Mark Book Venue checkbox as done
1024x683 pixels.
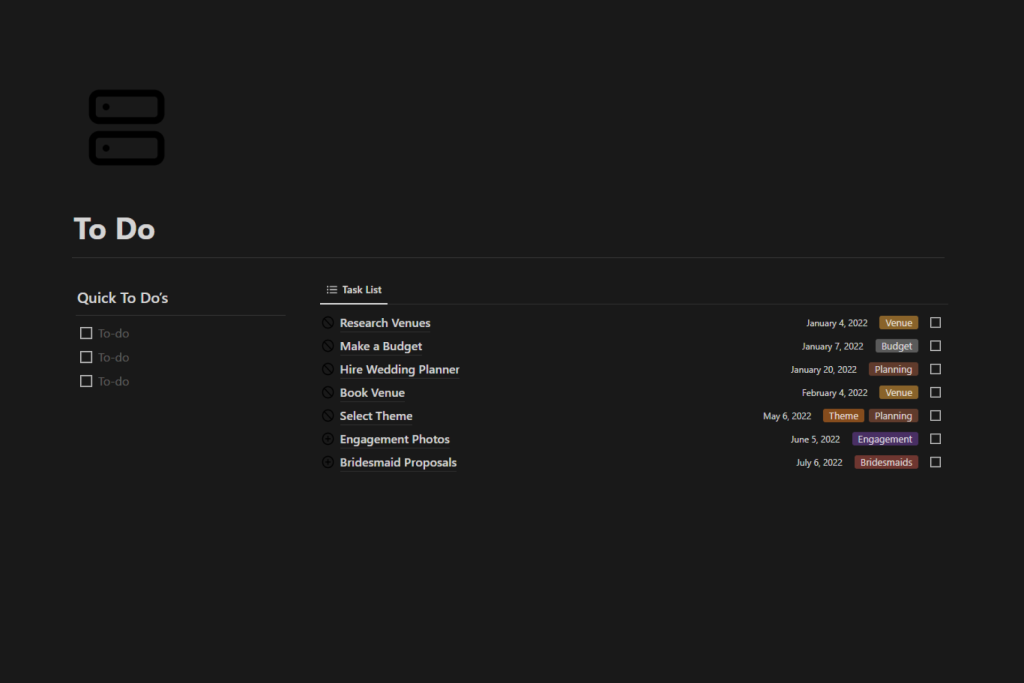935,392
